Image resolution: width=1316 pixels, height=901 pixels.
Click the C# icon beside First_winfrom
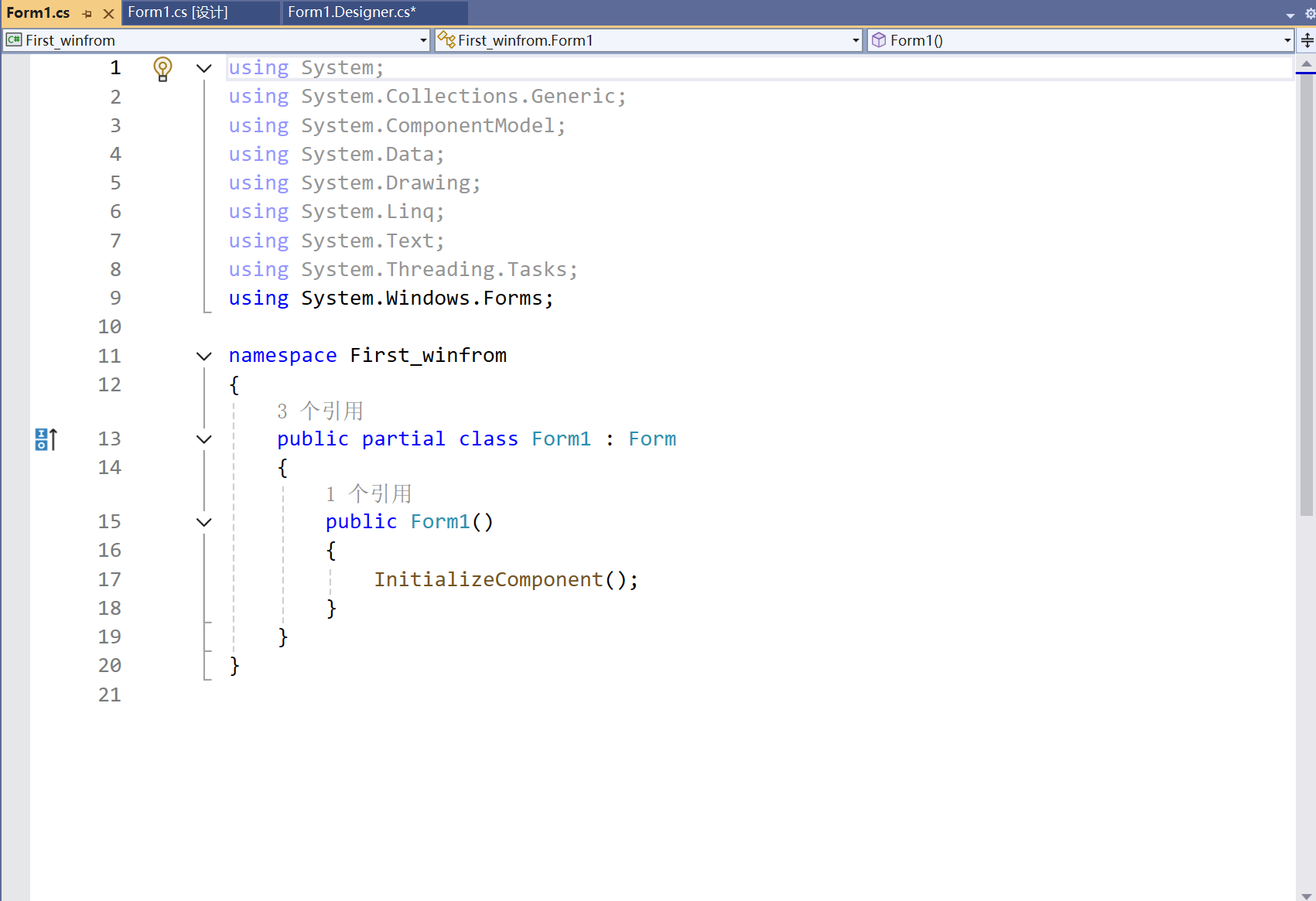[13, 39]
